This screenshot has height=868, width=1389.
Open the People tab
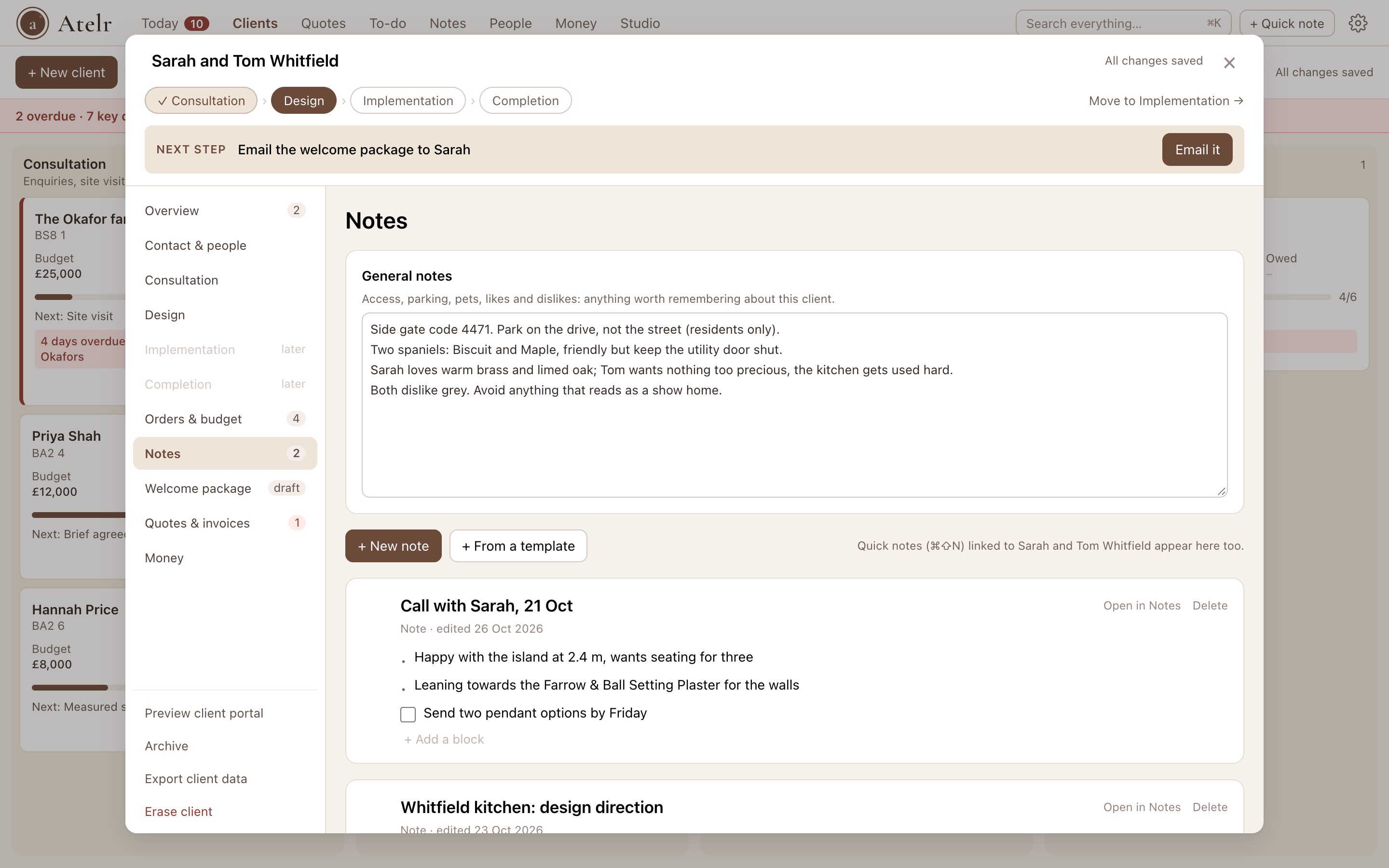[x=510, y=24]
